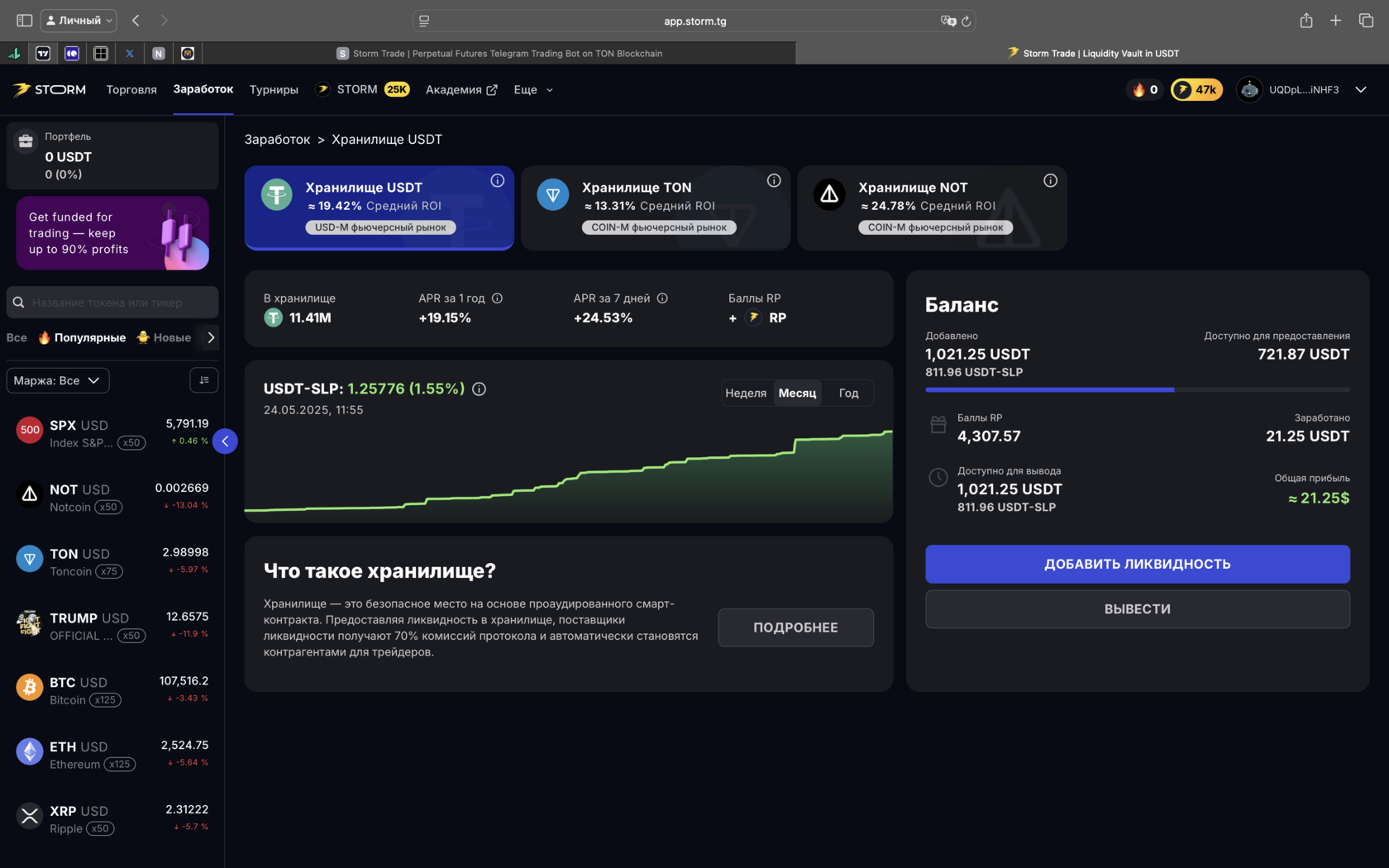Select the Месяц chart range
The image size is (1389, 868).
click(x=797, y=393)
